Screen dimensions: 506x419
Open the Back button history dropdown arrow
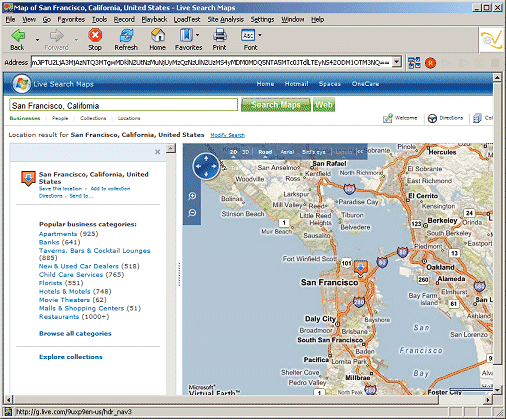click(37, 40)
